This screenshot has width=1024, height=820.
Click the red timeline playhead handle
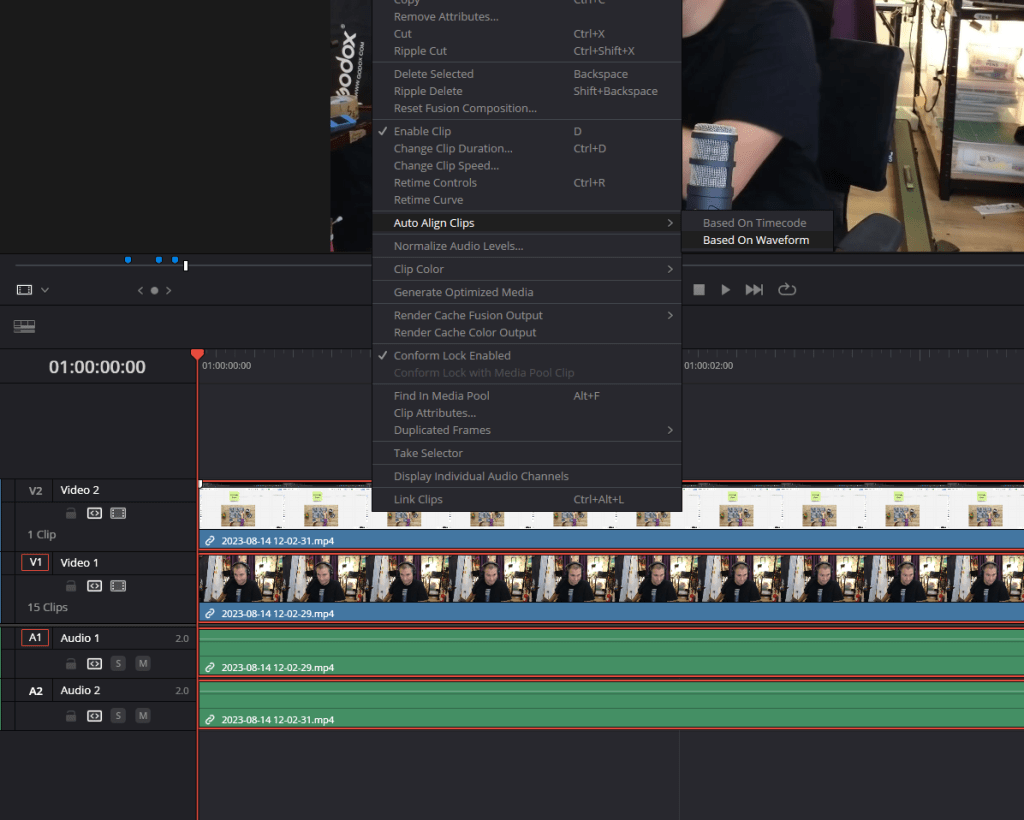197,354
